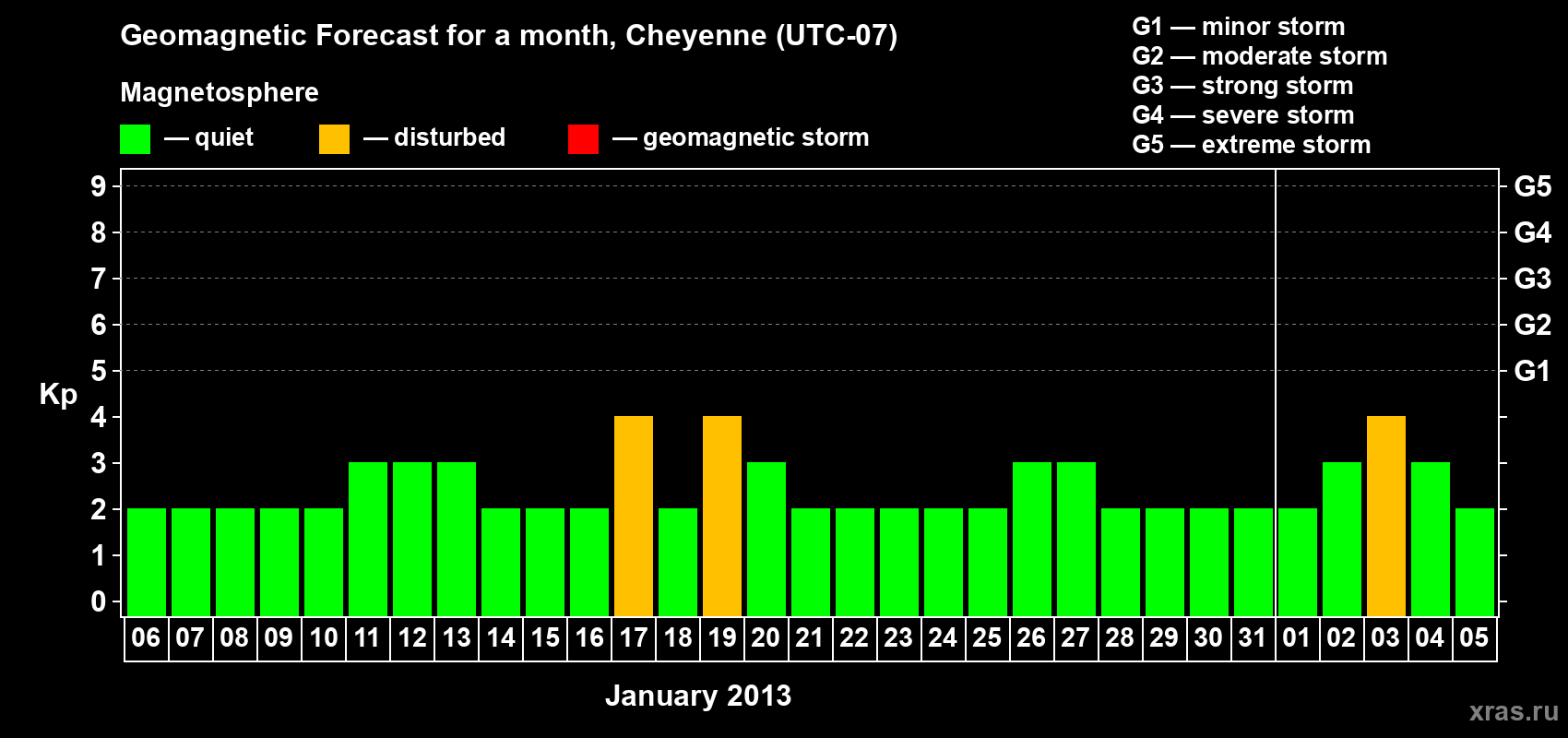Image resolution: width=1568 pixels, height=738 pixels.
Task: Click the date label 24
Action: coord(943,638)
